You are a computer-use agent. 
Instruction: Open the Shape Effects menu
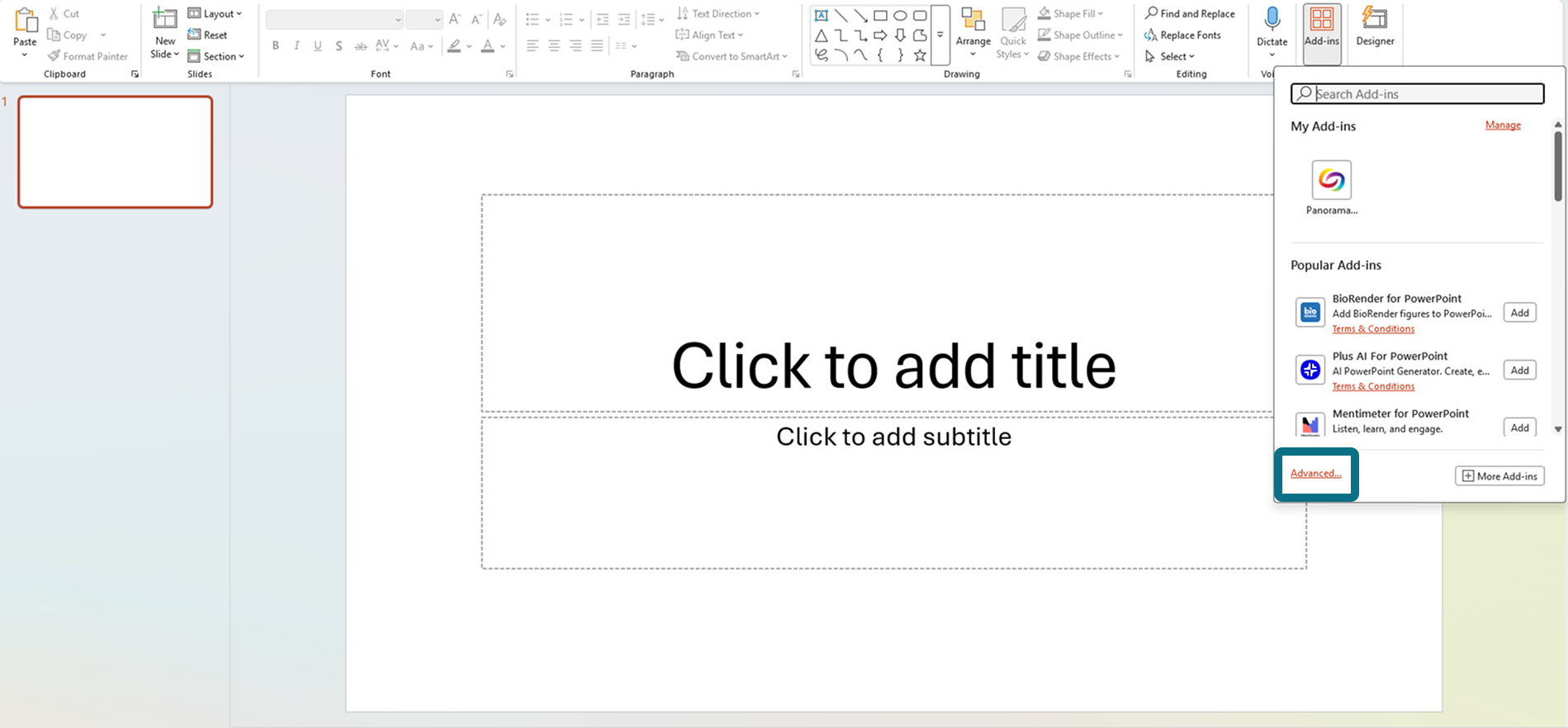[x=1079, y=56]
